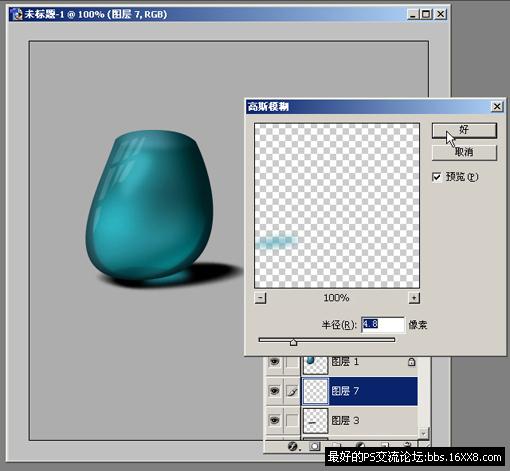Hide 图层 3 via its eye icon
510x471 pixels.
[274, 420]
